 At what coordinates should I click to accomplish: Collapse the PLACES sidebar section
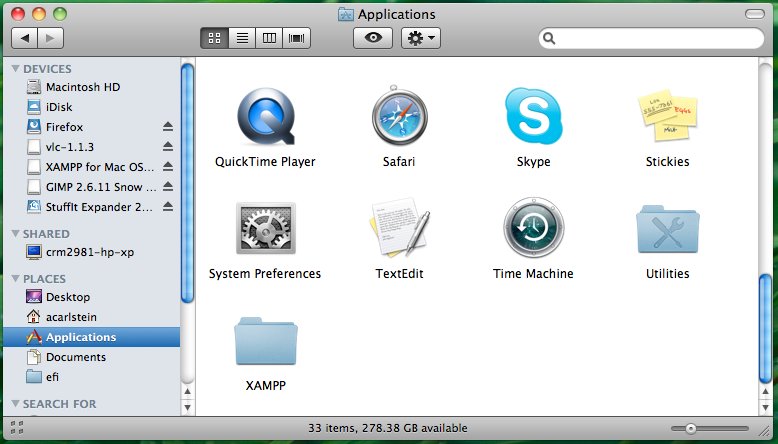(15, 279)
